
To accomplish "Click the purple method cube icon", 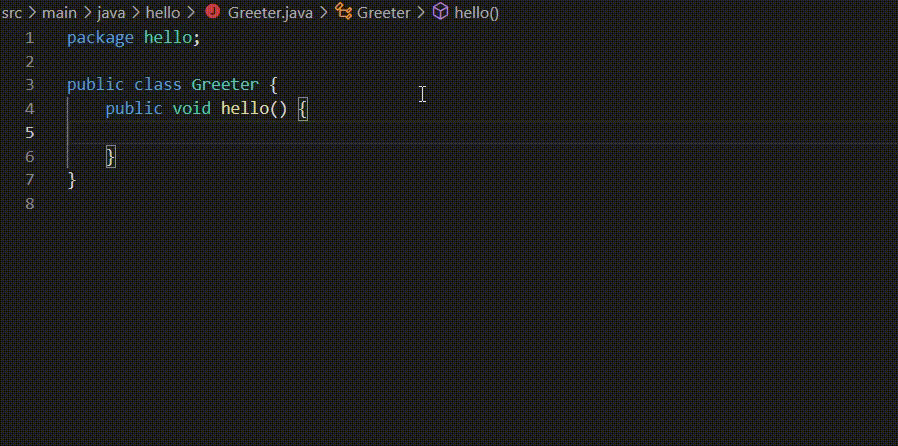I will pyautogui.click(x=440, y=11).
